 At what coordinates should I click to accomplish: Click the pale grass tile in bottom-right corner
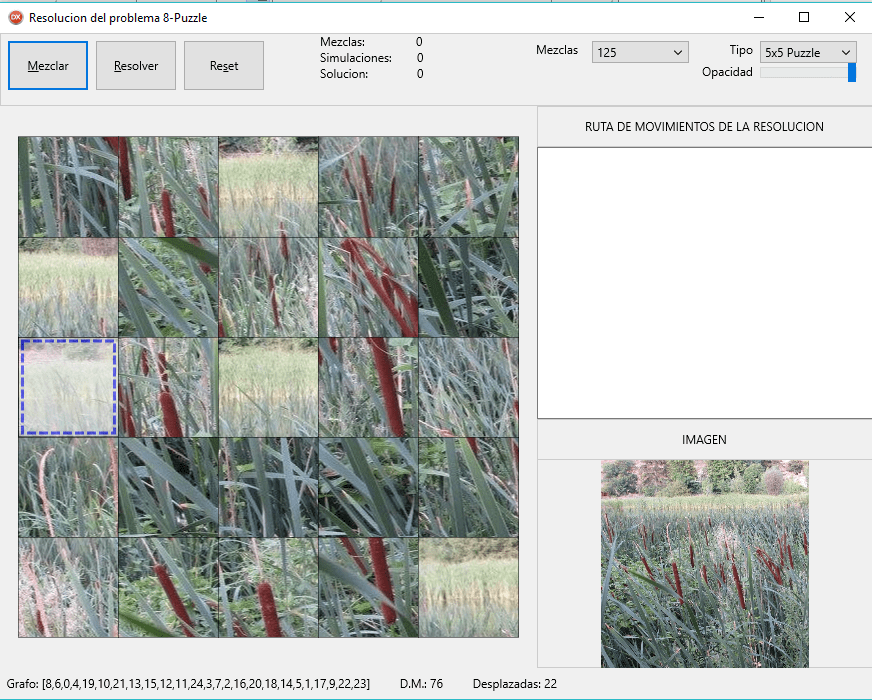coord(468,587)
